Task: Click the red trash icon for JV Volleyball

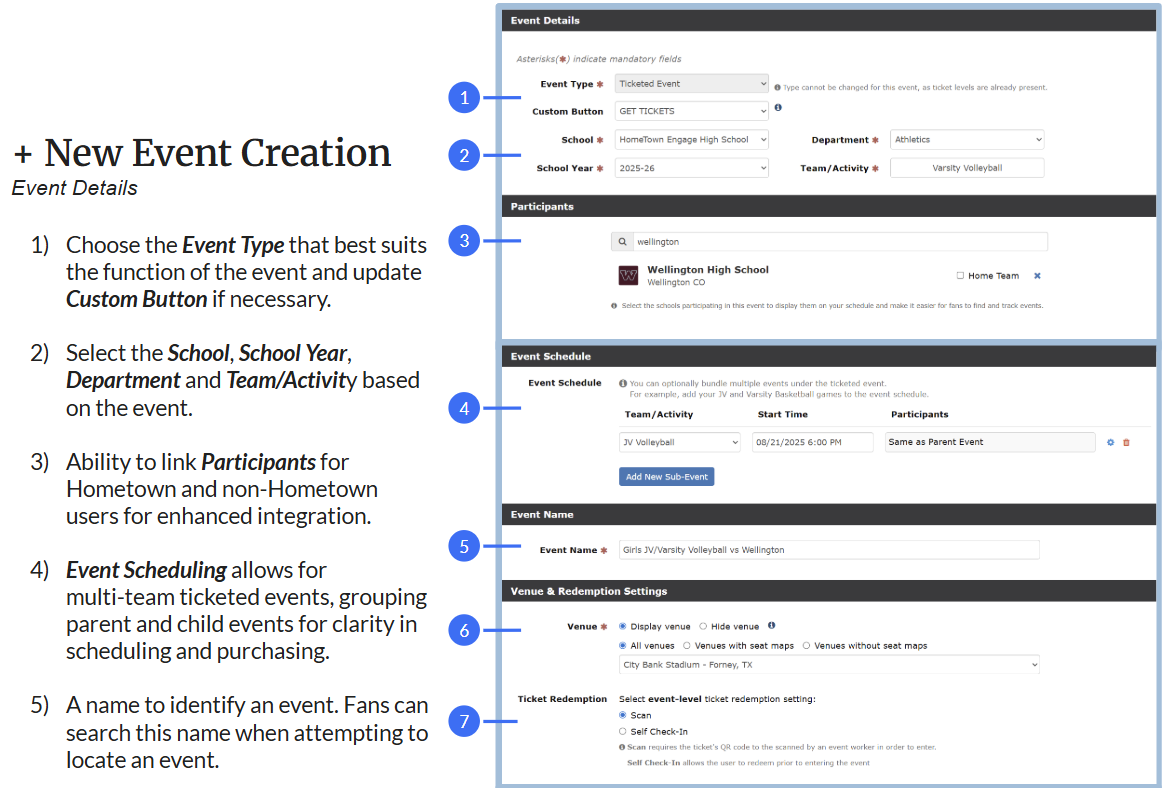Action: [1126, 442]
